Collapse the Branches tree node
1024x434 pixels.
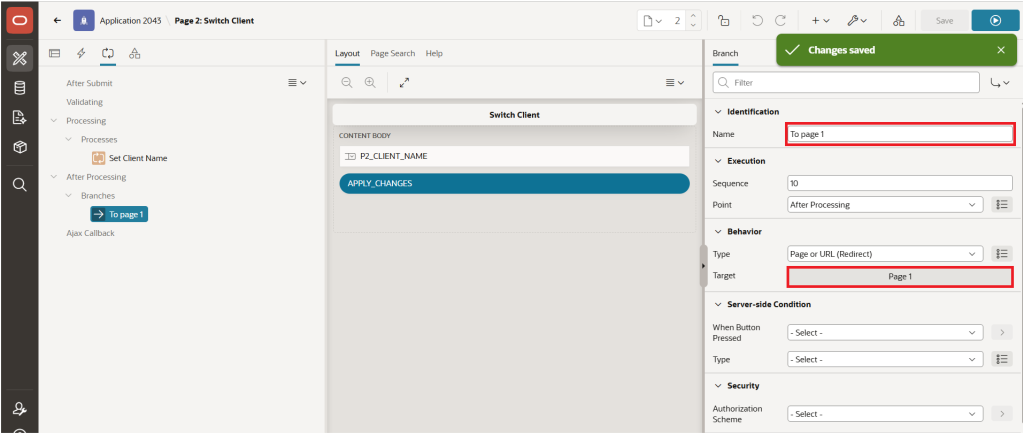(x=69, y=196)
